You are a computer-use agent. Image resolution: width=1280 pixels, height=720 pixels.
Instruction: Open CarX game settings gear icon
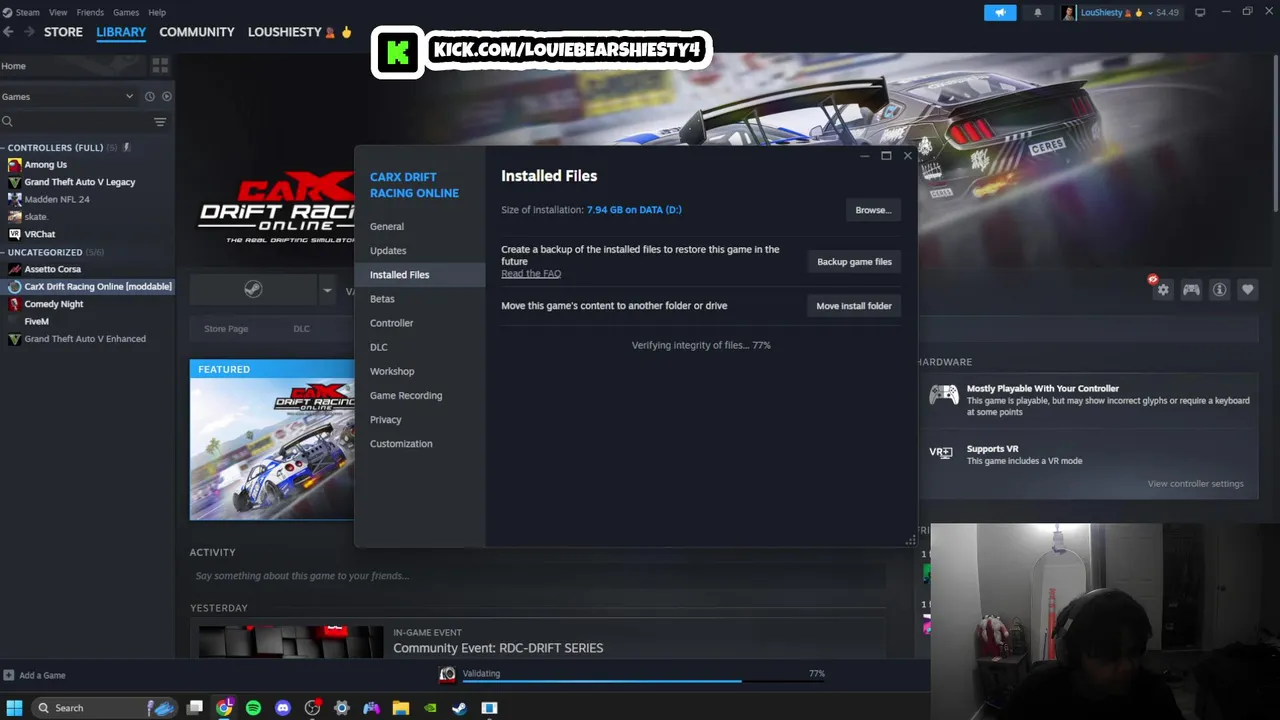click(x=1163, y=290)
